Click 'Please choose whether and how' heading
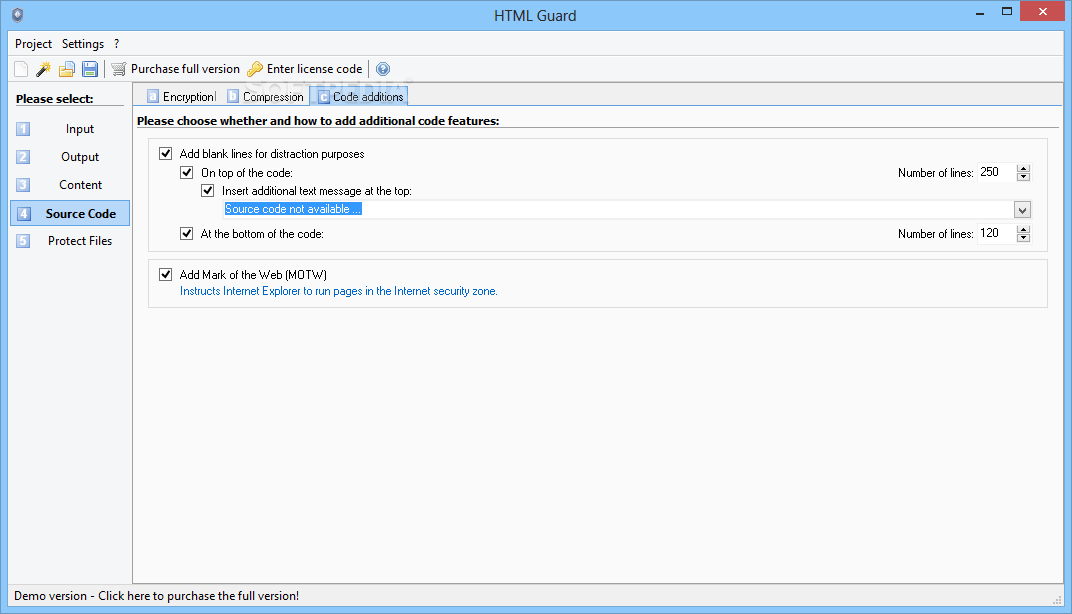The height and width of the screenshot is (614, 1072). [x=318, y=121]
